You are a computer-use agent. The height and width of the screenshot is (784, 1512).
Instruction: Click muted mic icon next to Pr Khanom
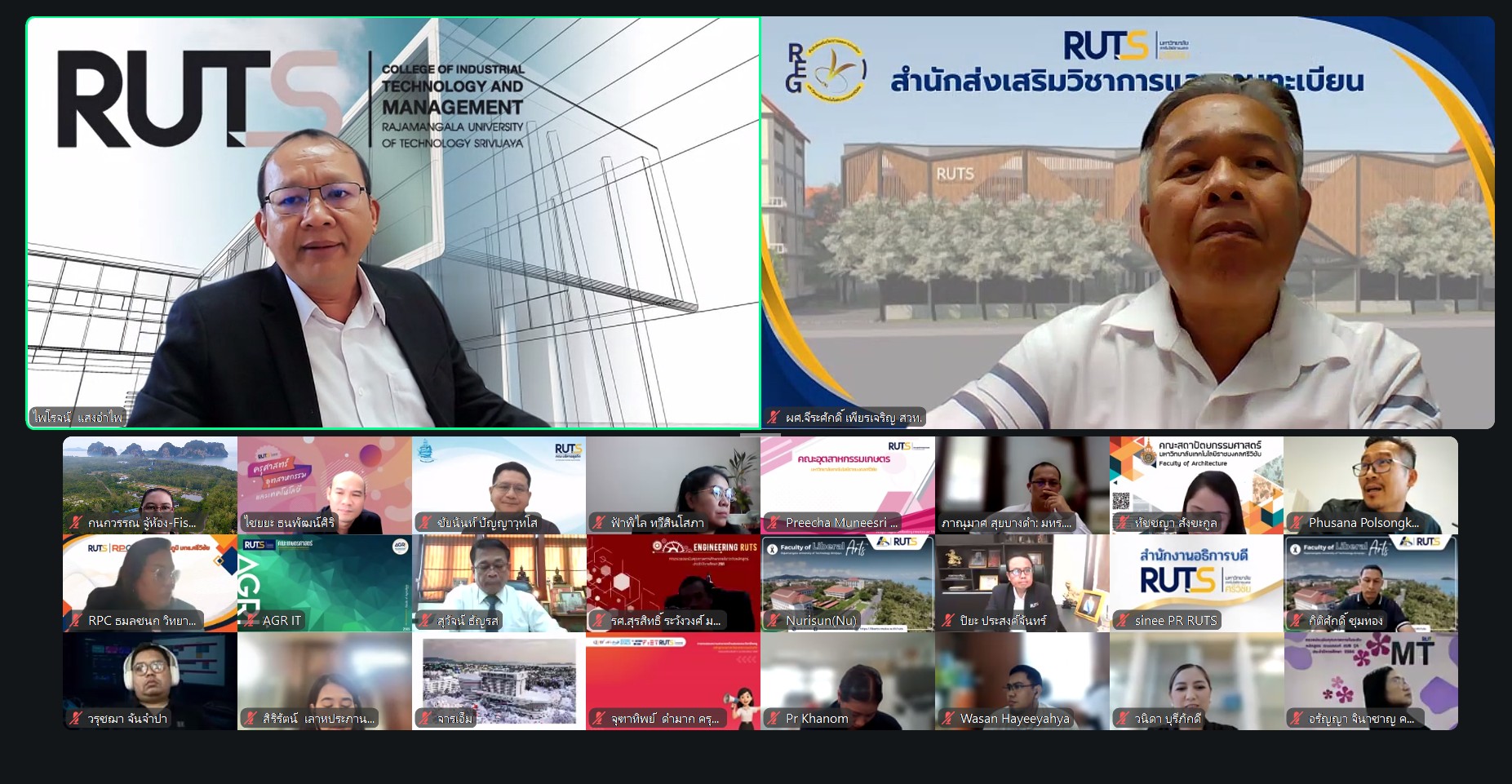[x=774, y=719]
